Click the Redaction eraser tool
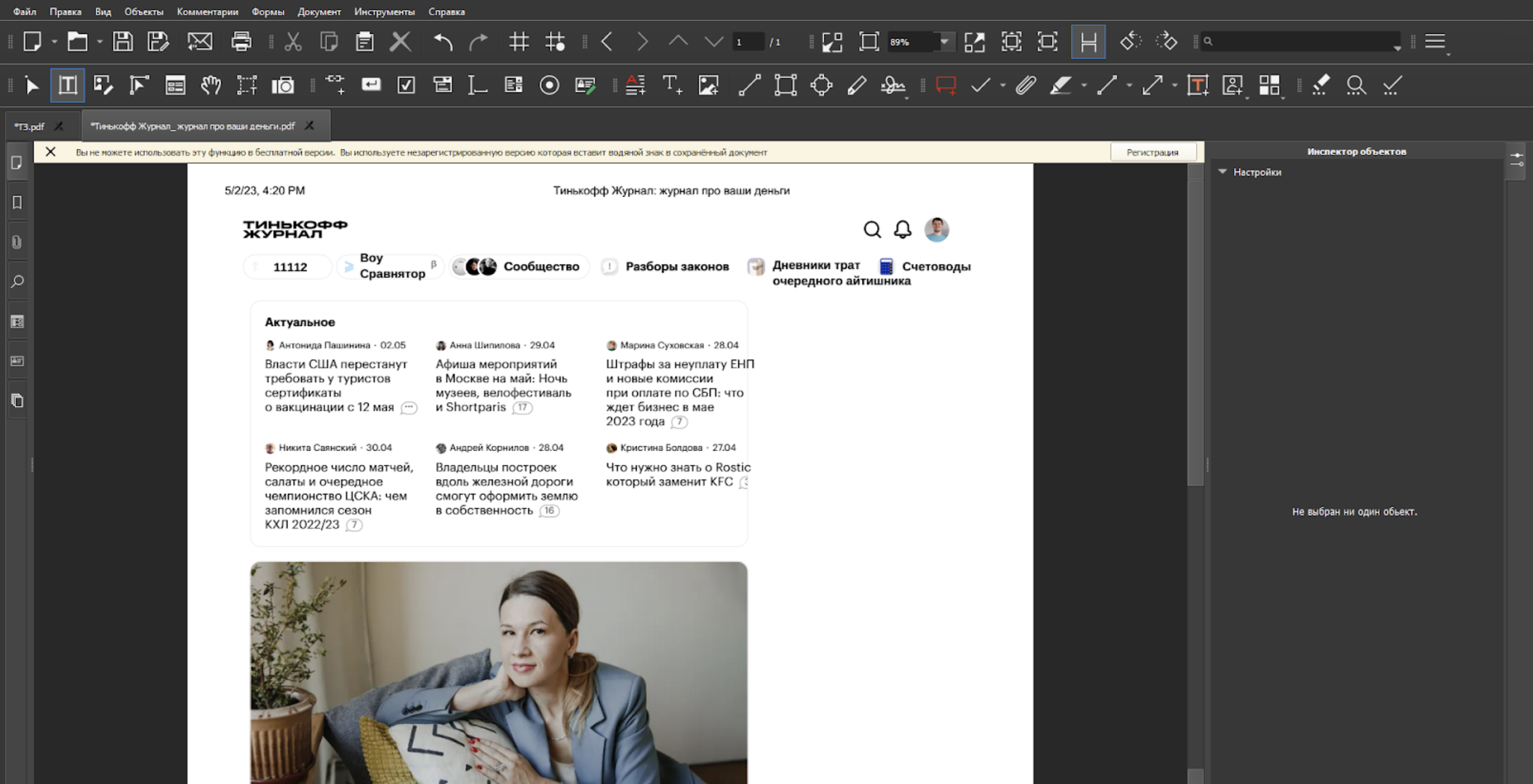The height and width of the screenshot is (784, 1533). (1321, 85)
